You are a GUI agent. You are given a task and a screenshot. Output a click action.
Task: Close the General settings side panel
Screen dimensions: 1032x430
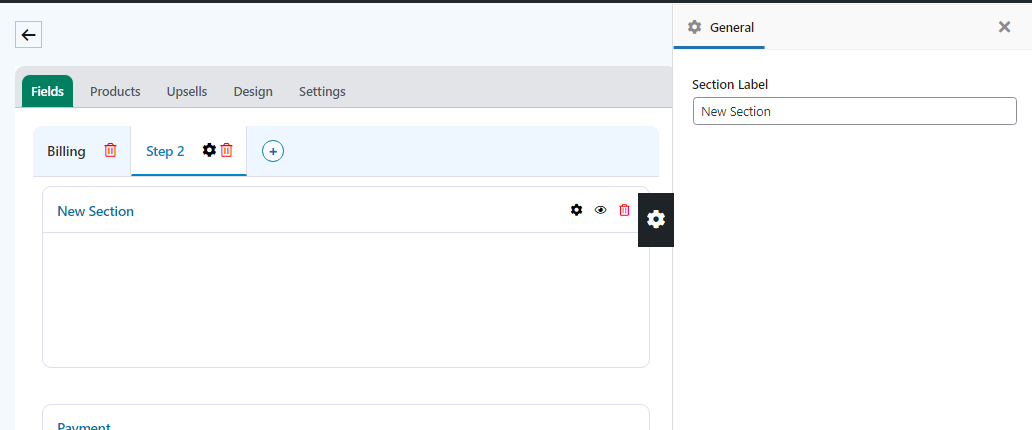pyautogui.click(x=1004, y=27)
